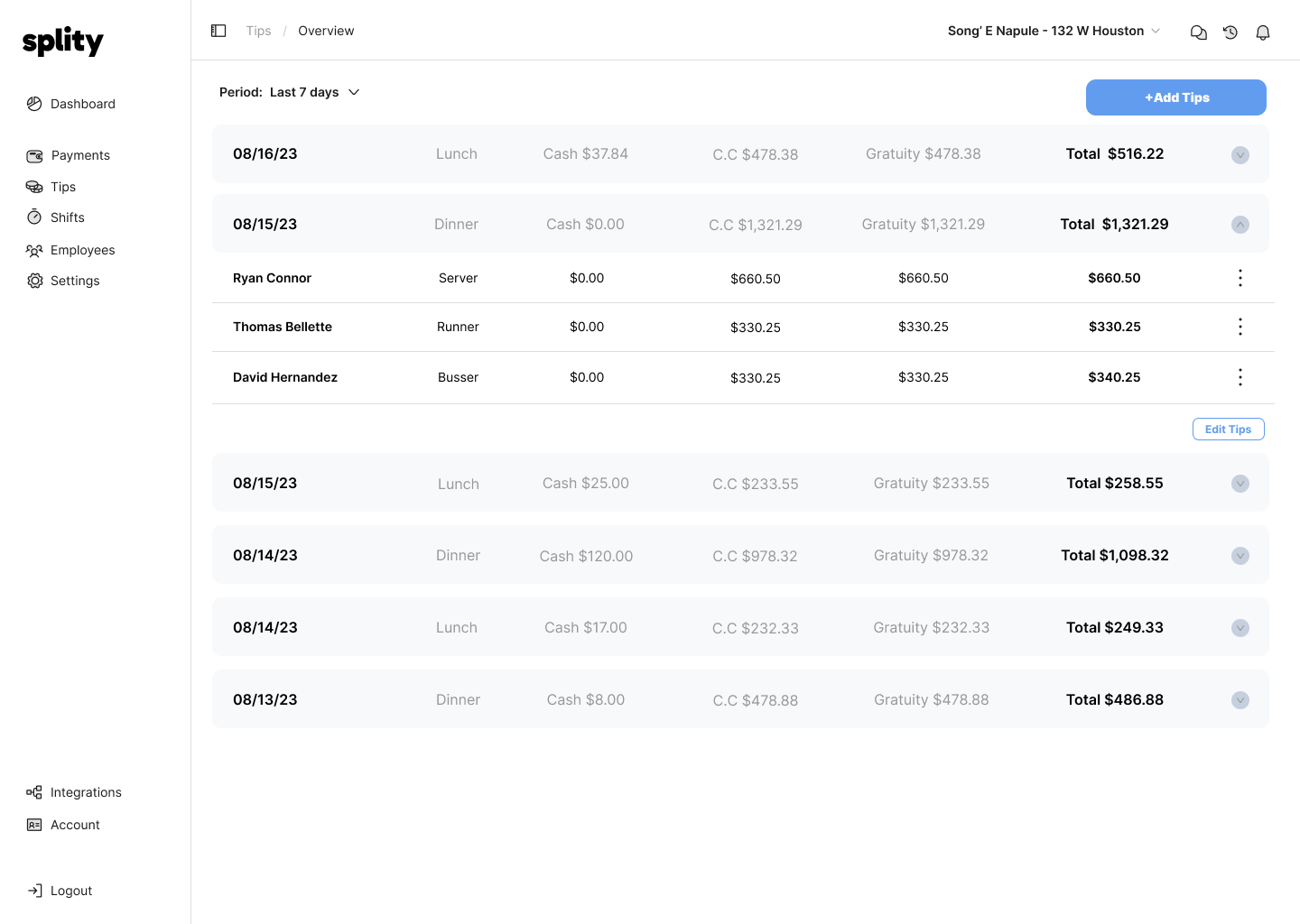Click the splity logo
This screenshot has width=1300, height=924.
[x=63, y=41]
